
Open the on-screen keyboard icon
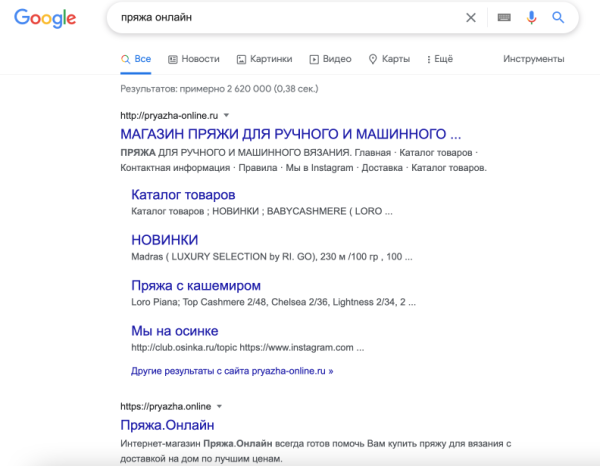click(x=504, y=18)
